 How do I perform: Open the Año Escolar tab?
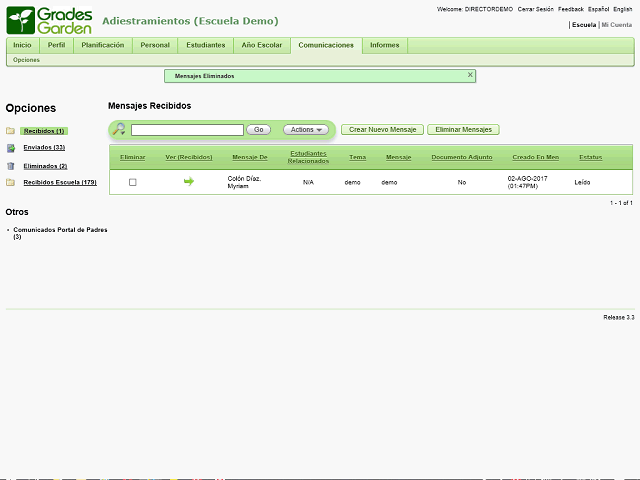pos(262,45)
